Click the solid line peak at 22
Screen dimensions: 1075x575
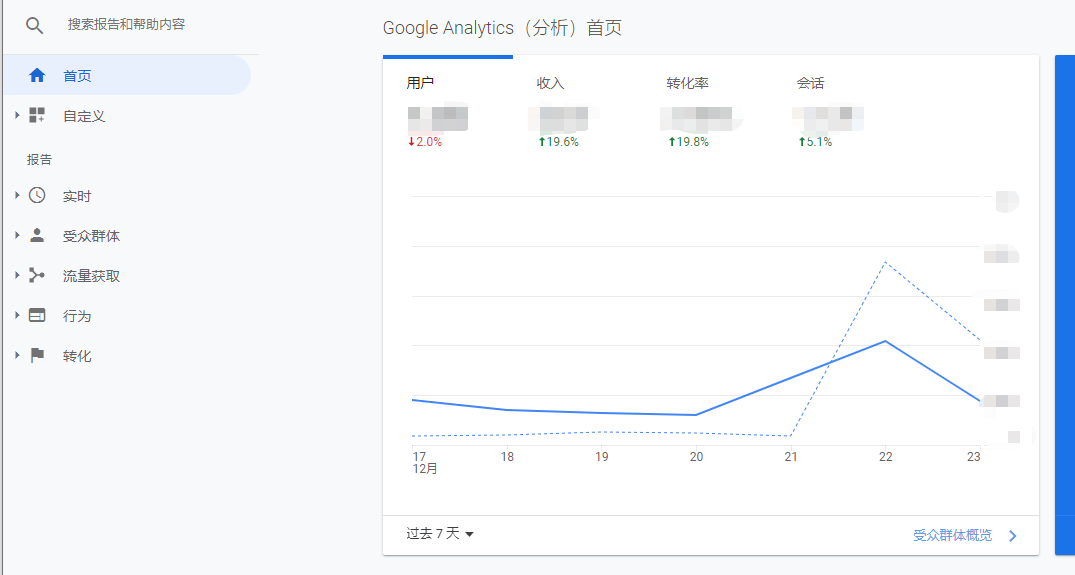coord(886,341)
